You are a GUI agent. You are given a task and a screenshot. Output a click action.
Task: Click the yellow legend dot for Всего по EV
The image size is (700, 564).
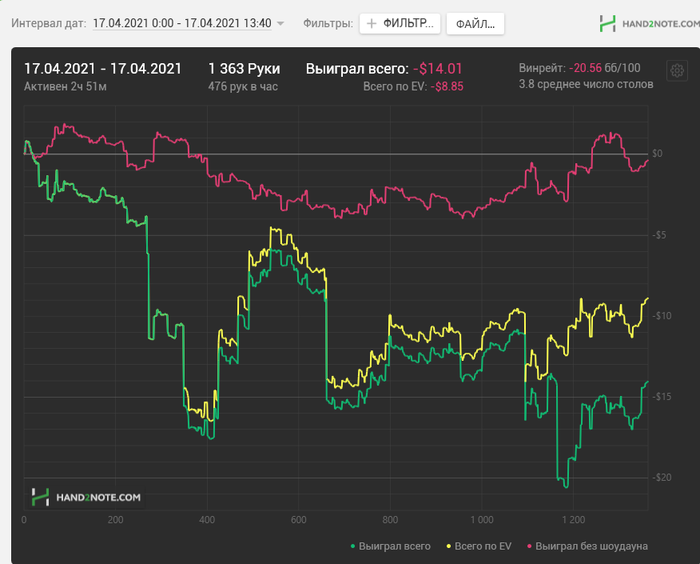449,546
